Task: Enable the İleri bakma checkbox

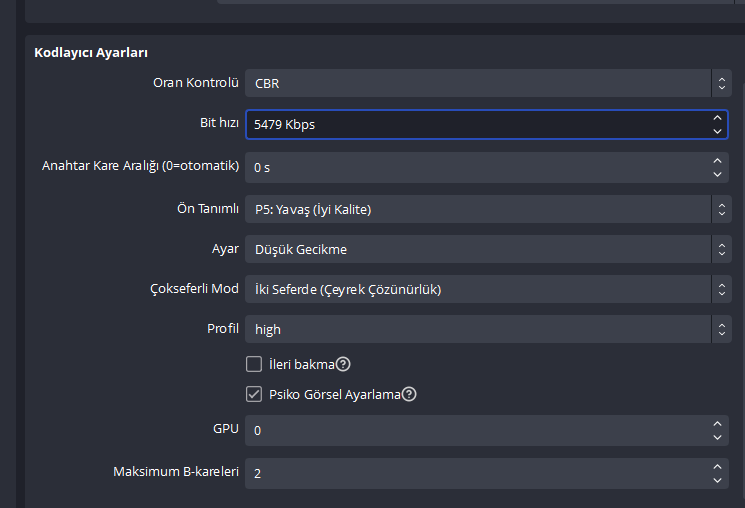Action: point(254,364)
